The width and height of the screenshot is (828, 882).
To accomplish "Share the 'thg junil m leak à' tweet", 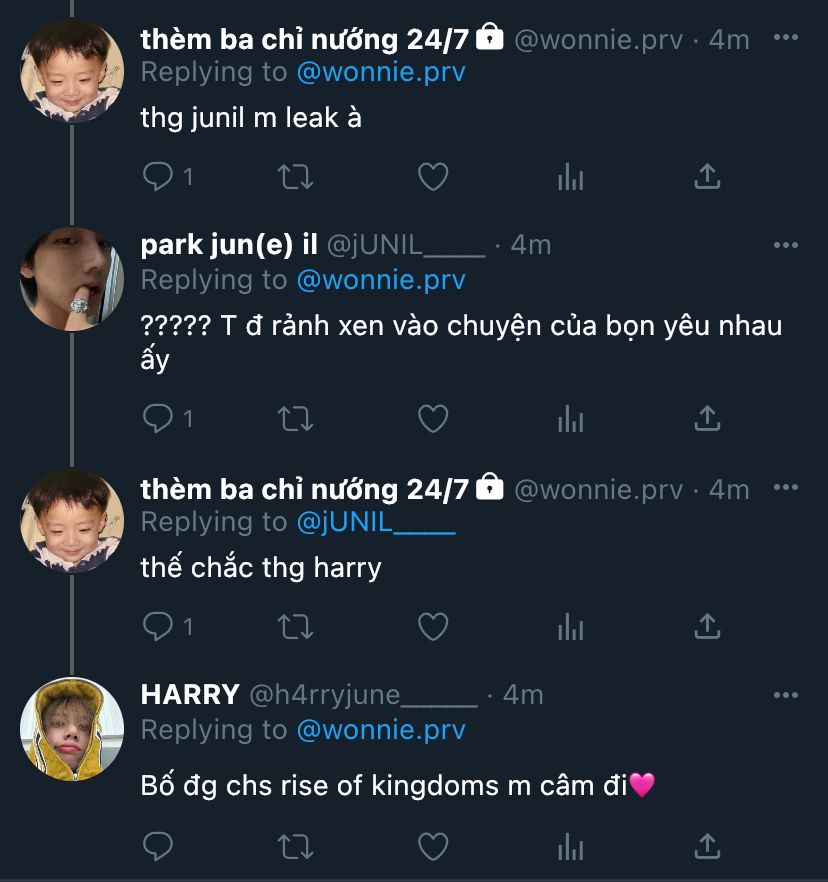I will [x=707, y=177].
